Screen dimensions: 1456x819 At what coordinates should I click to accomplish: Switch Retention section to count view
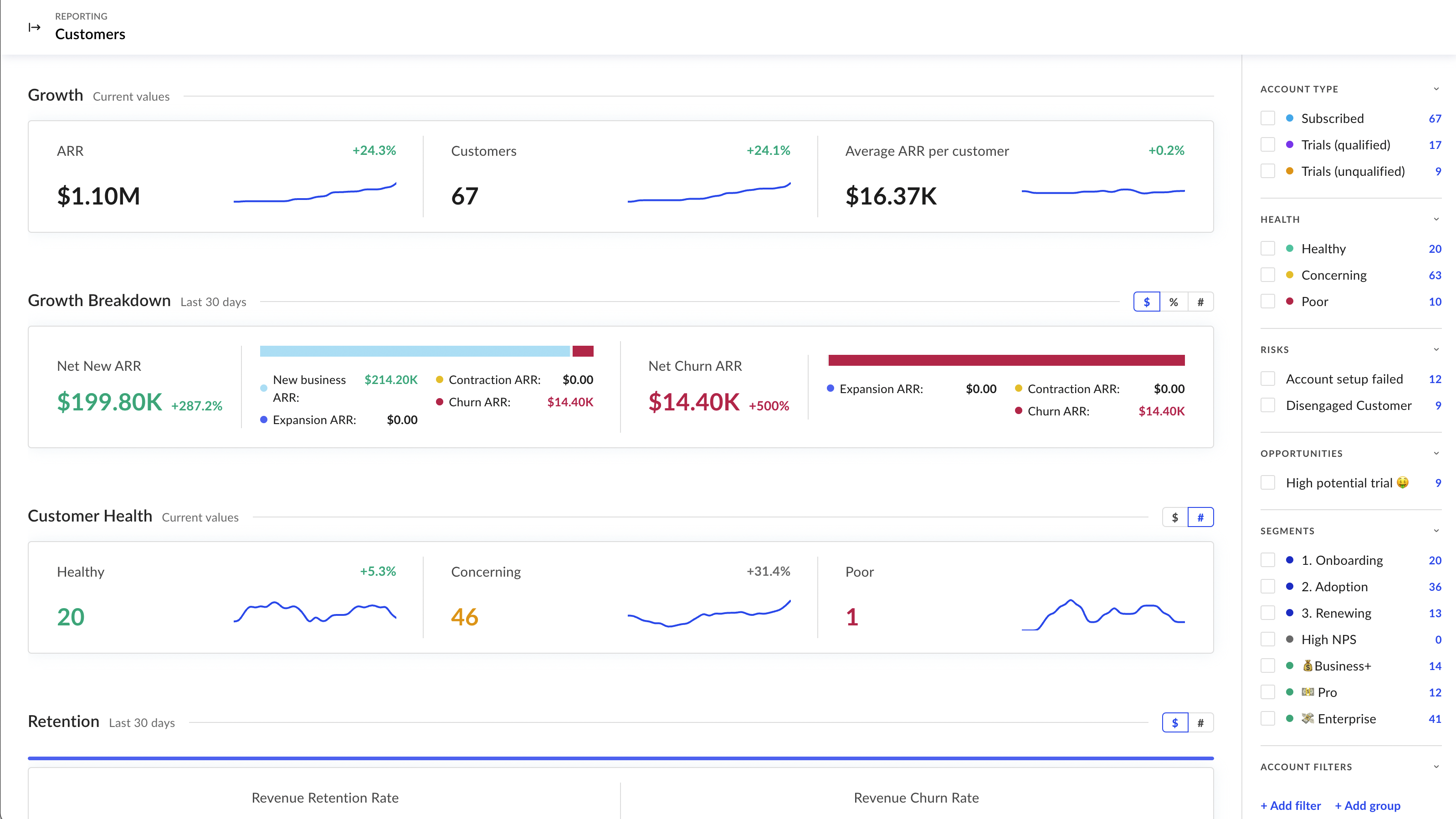[1201, 722]
